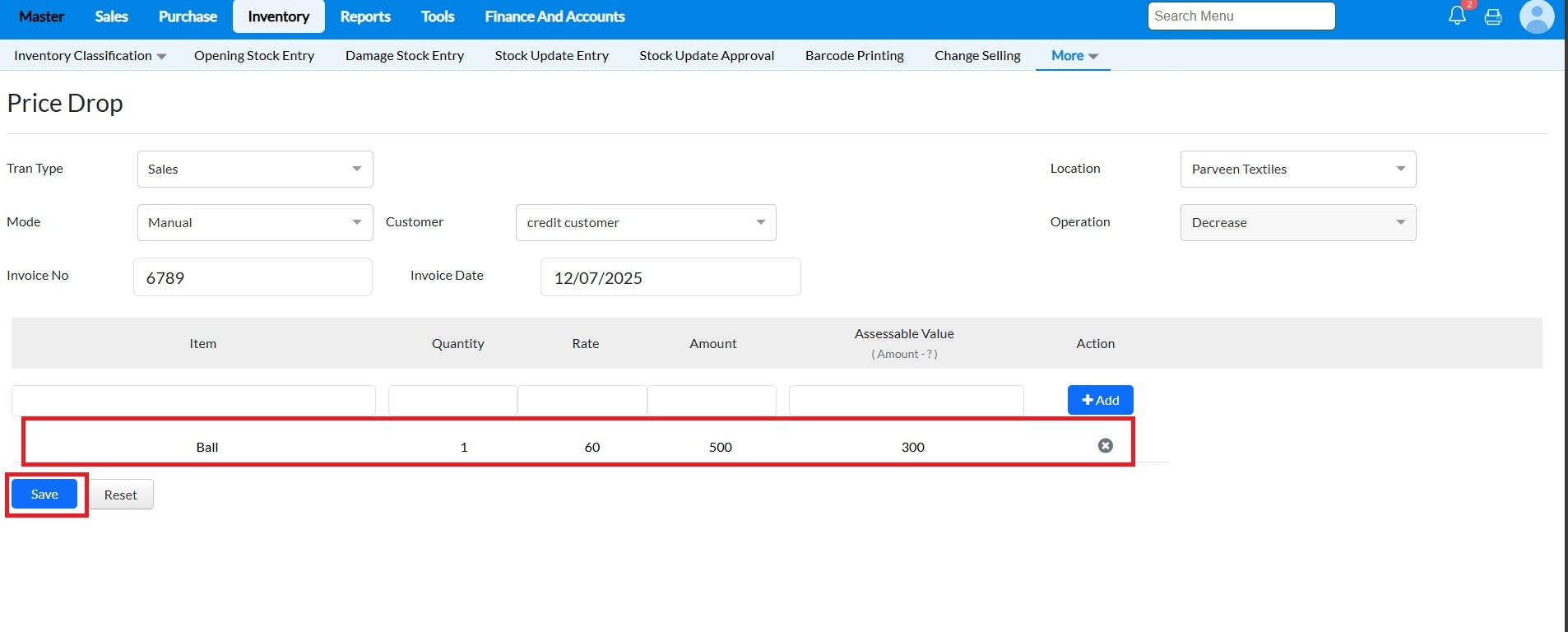This screenshot has width=1568, height=632.
Task: Focus the Search Menu field
Action: coord(1241,16)
